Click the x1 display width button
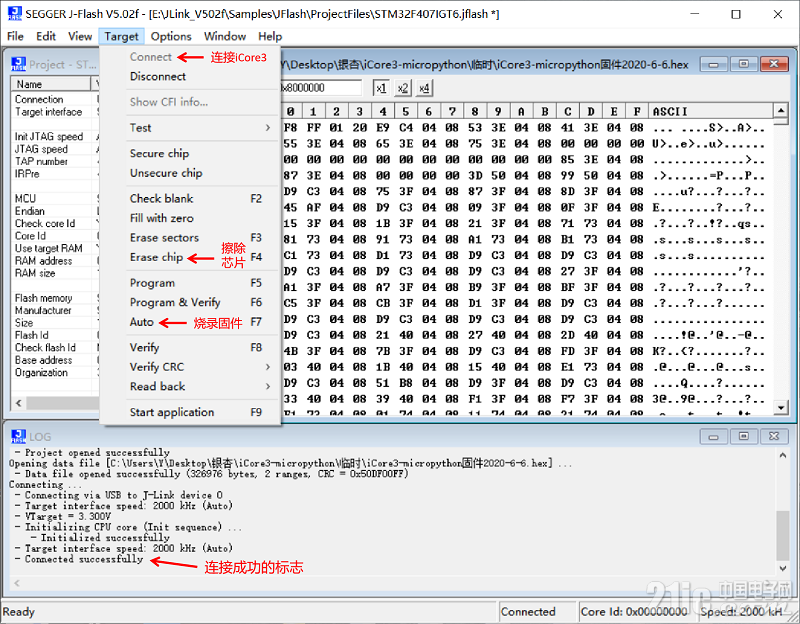Screen dimensions: 800x624 tap(381, 88)
